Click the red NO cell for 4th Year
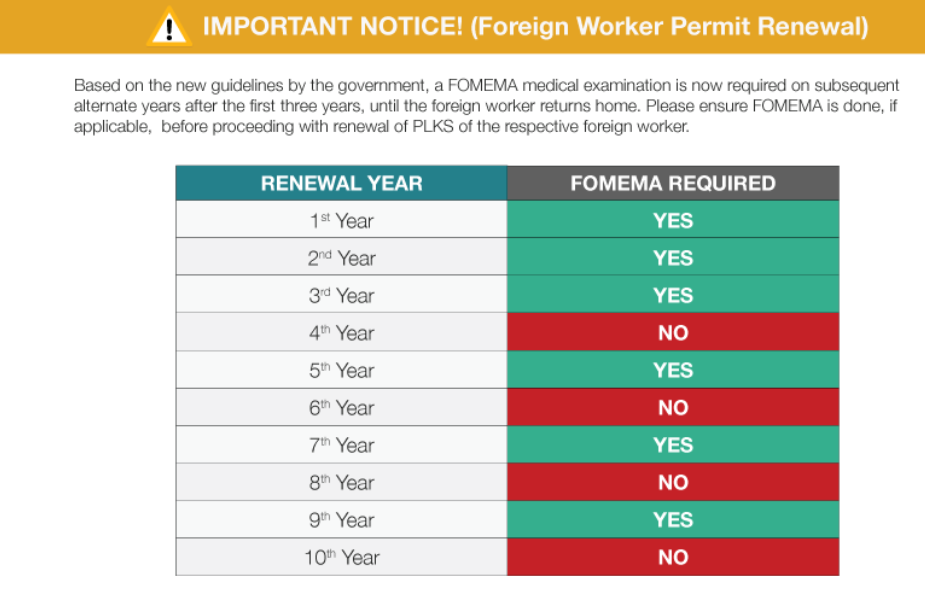 pyautogui.click(x=673, y=332)
